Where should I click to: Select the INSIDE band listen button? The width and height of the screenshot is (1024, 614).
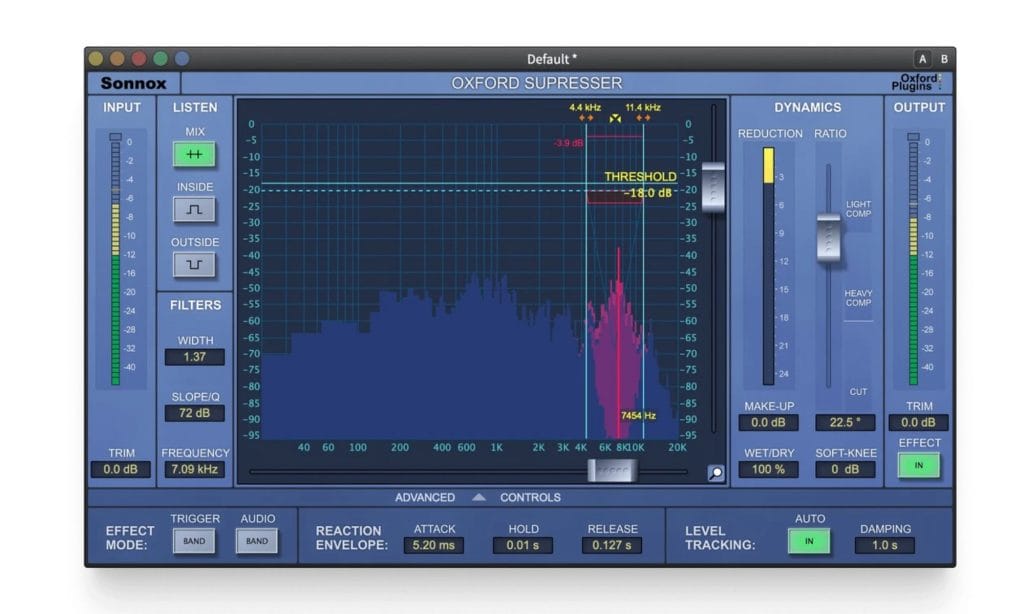(x=194, y=209)
